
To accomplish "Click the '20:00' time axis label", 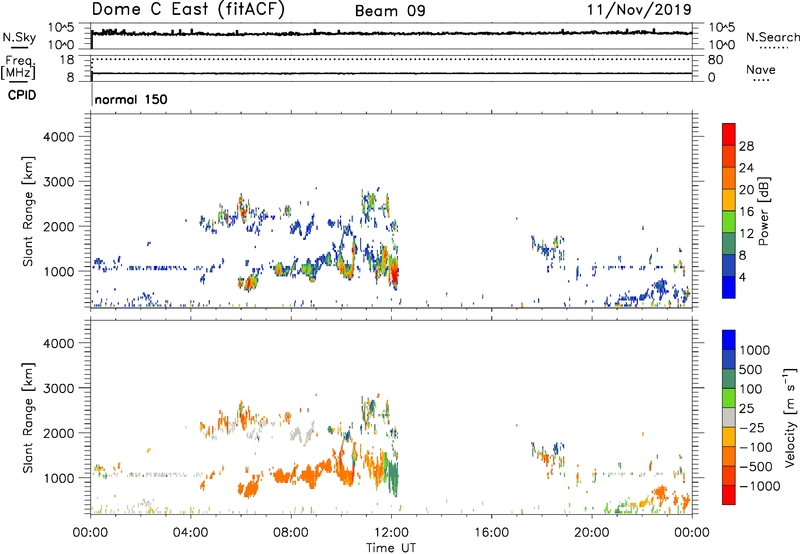I will click(592, 533).
